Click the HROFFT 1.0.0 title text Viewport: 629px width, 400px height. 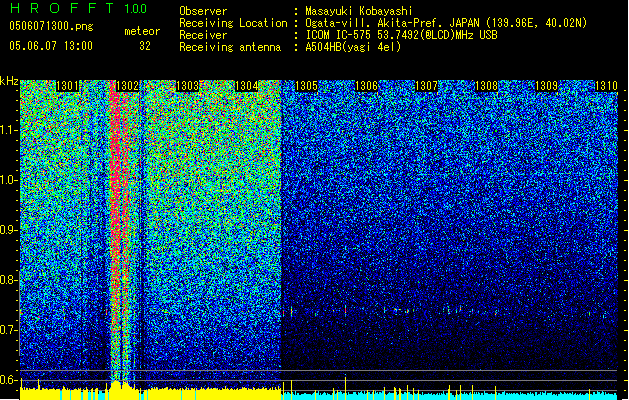[x=78, y=8]
